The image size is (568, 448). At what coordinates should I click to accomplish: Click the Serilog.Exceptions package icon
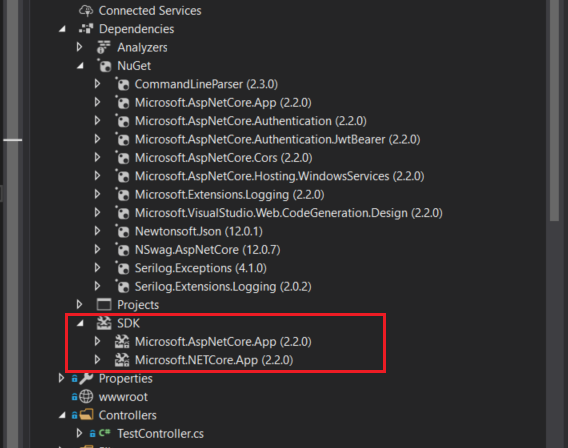click(122, 268)
